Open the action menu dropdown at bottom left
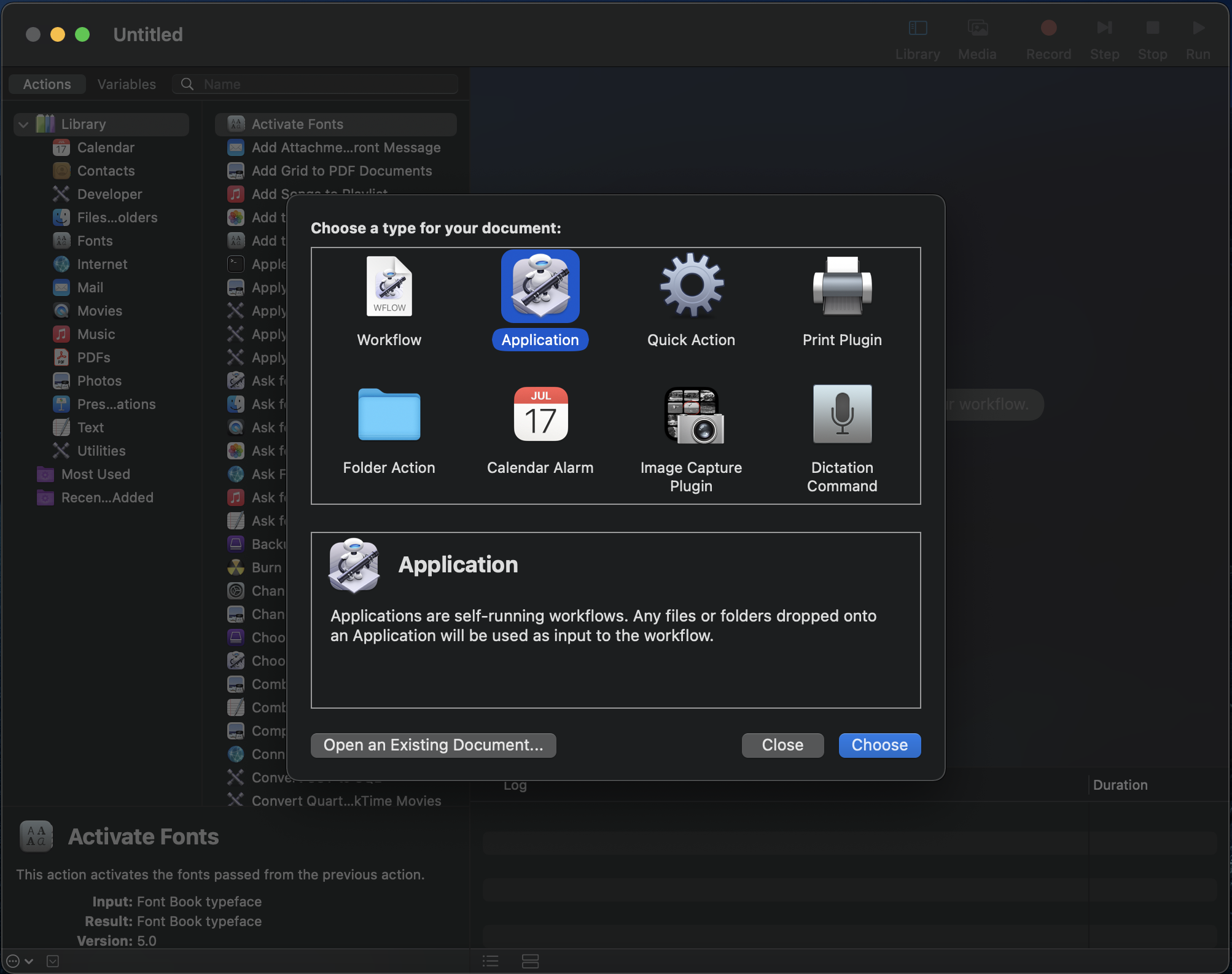Viewport: 1232px width, 974px height. tap(18, 961)
